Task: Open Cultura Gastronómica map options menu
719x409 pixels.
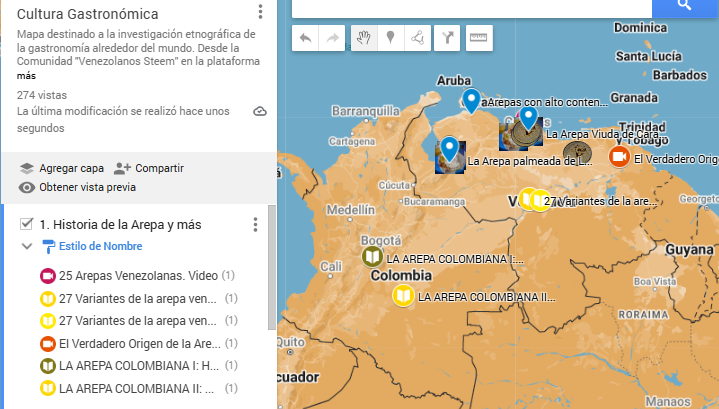Action: point(260,12)
